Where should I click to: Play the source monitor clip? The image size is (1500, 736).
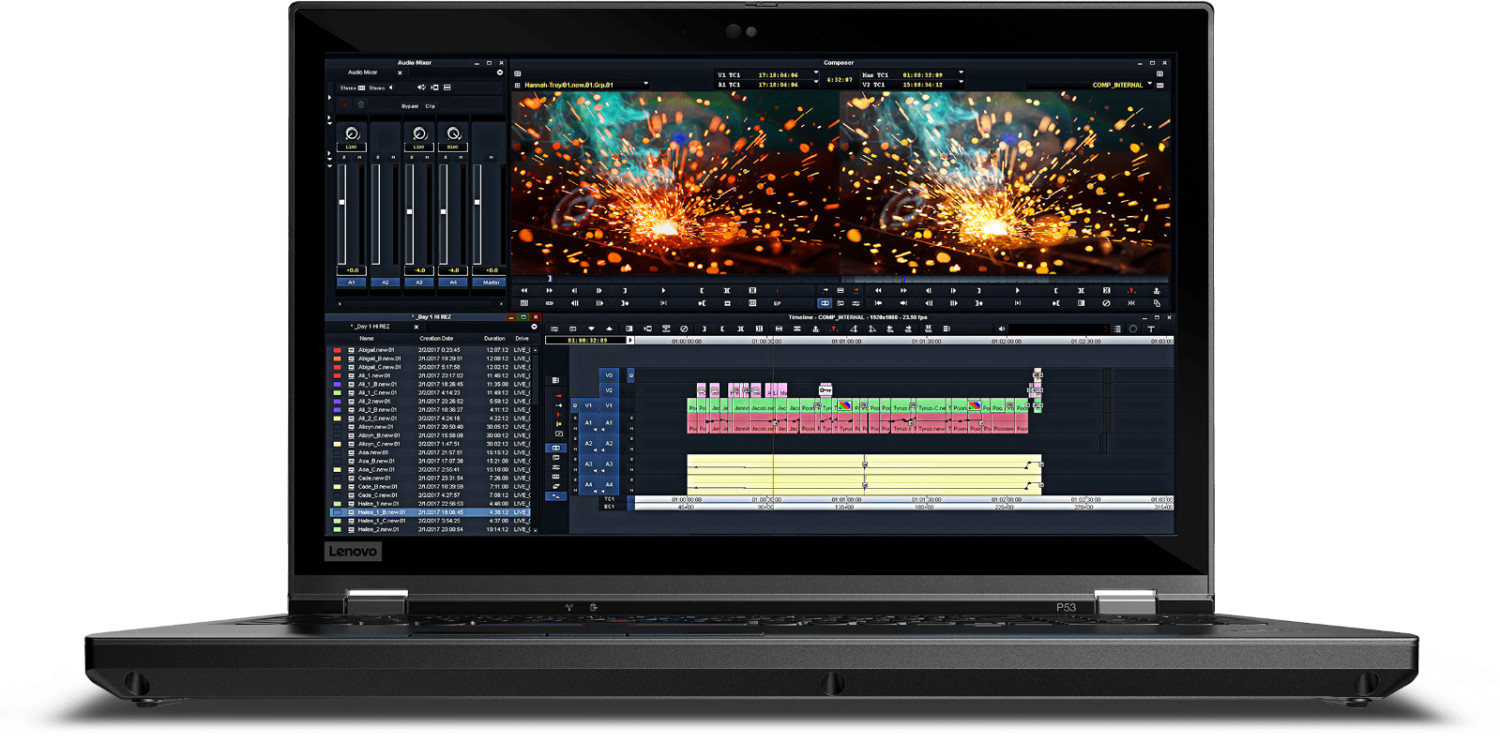pos(663,291)
